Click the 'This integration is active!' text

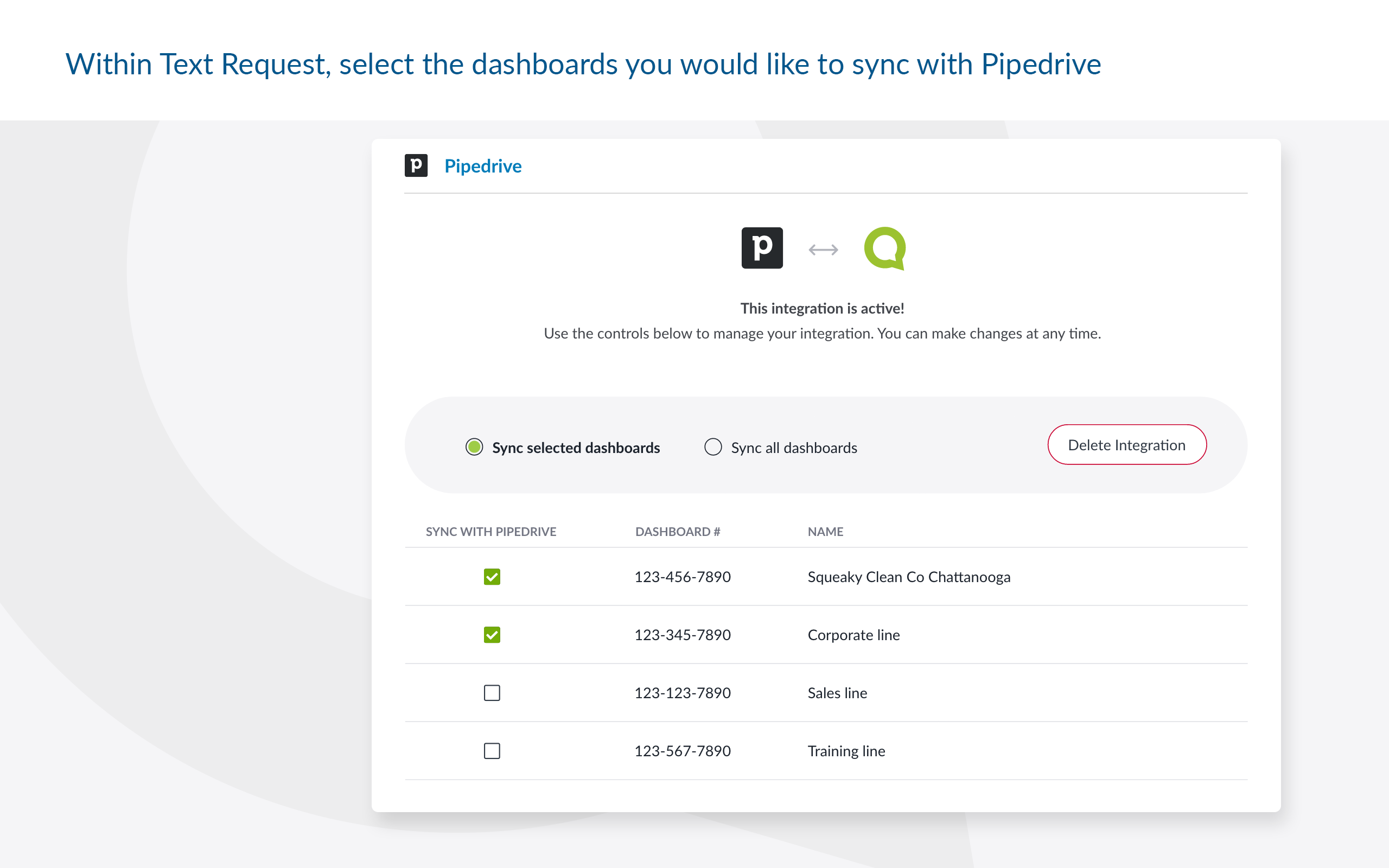(x=822, y=308)
